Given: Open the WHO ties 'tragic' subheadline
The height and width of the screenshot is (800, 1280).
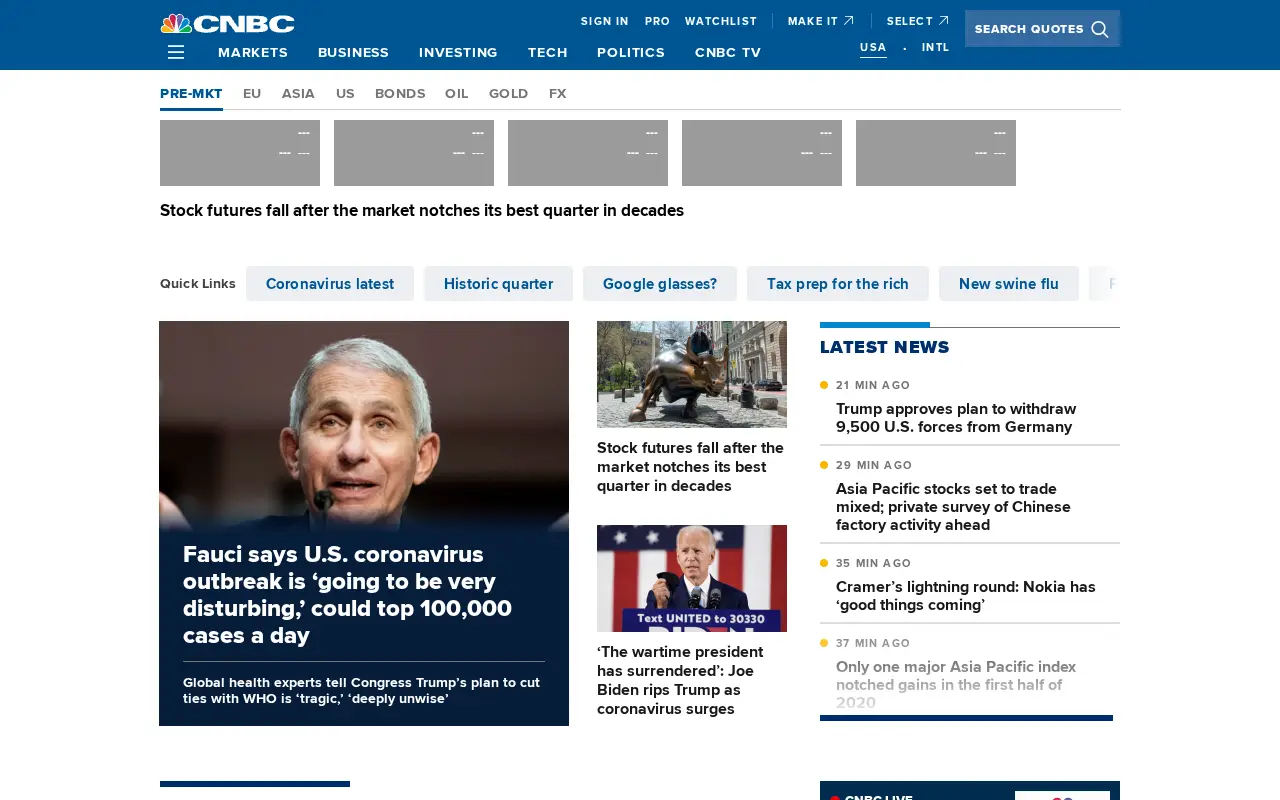Looking at the screenshot, I should (361, 690).
